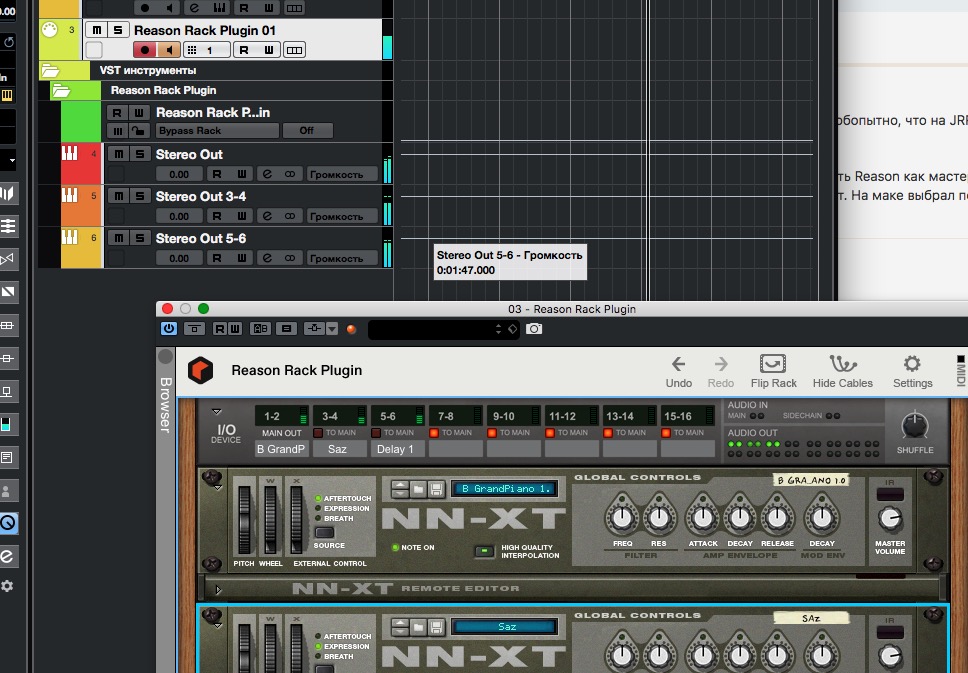Toggle Read automation on Reason Rack Plugin 01
The height and width of the screenshot is (673, 968).
pos(244,50)
